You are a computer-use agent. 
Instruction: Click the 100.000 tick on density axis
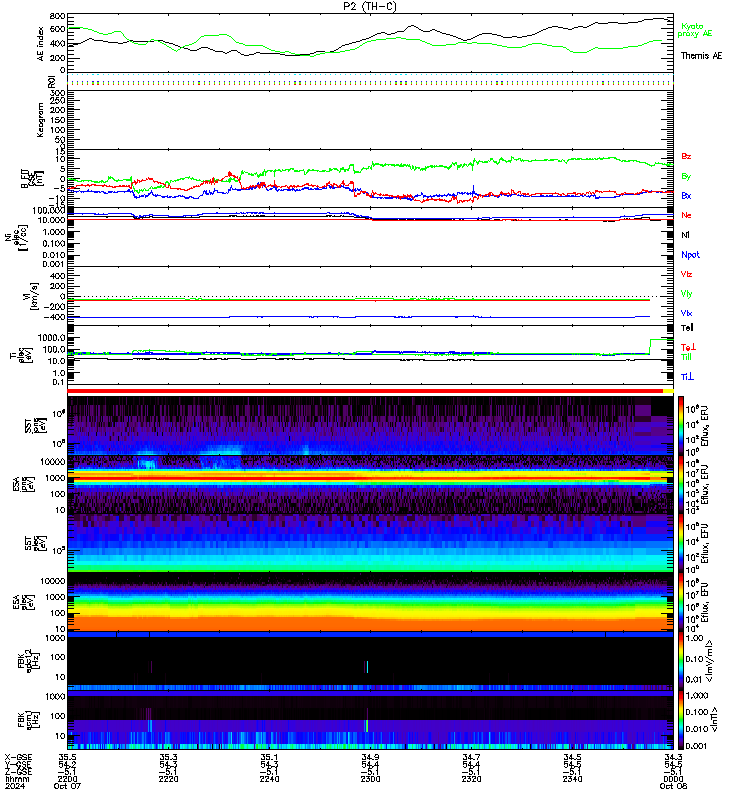pyautogui.click(x=48, y=211)
